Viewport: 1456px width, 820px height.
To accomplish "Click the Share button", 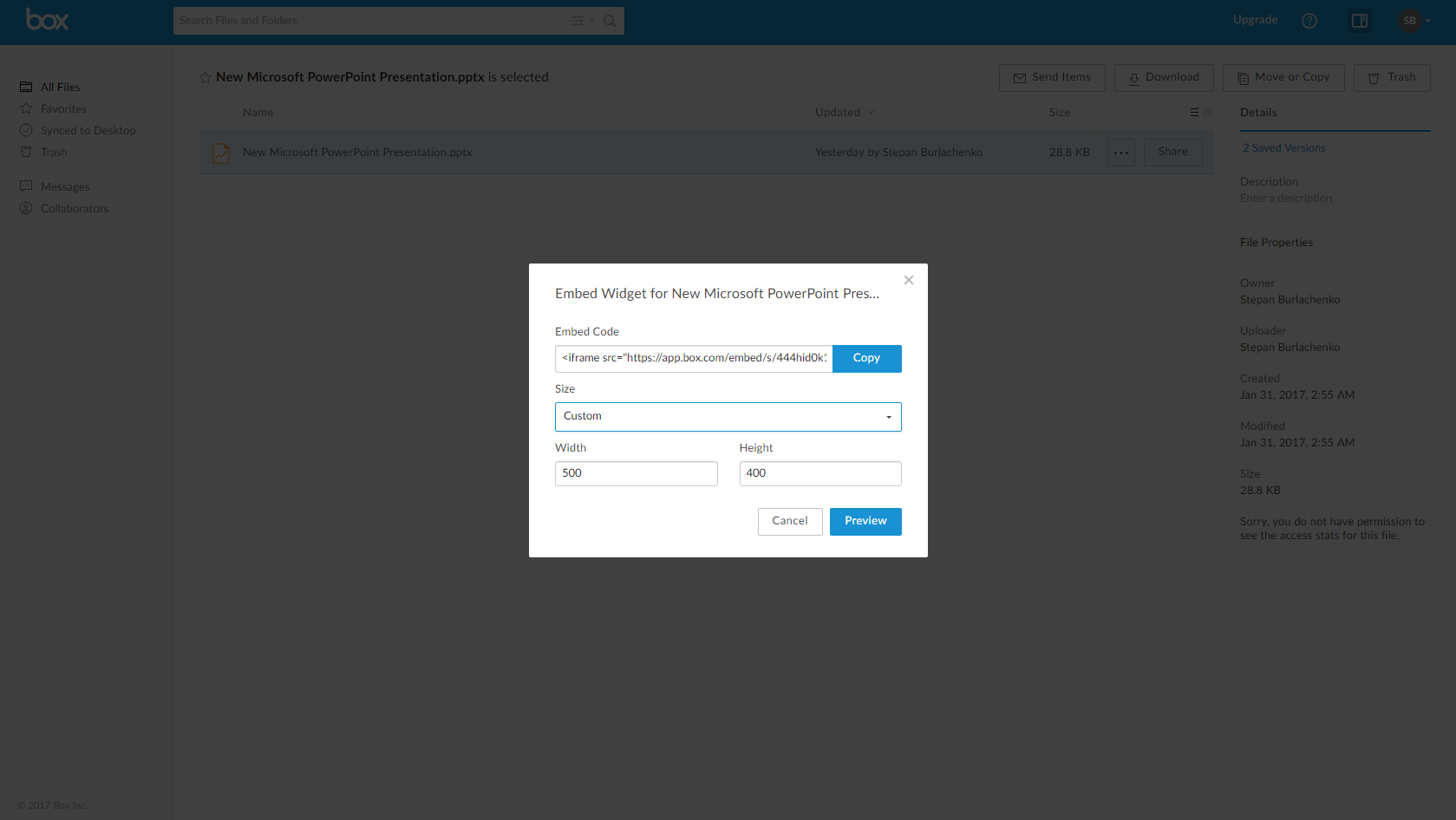I will (1173, 153).
